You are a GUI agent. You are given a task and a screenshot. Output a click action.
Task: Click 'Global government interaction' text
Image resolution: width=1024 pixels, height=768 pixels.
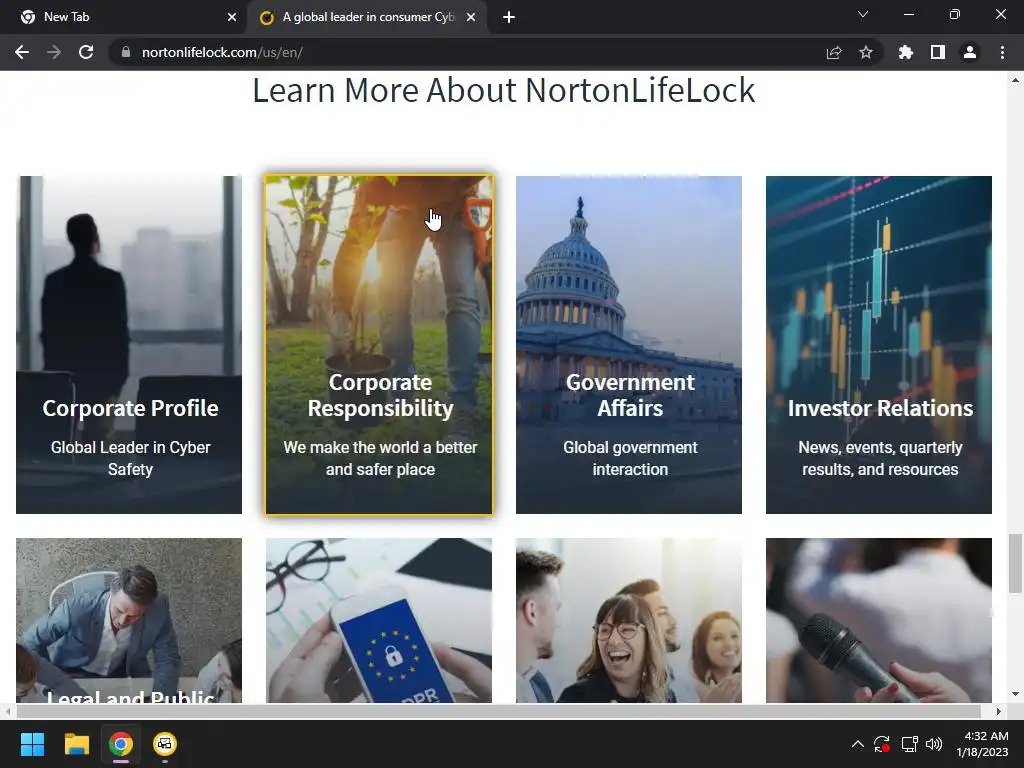pos(630,458)
